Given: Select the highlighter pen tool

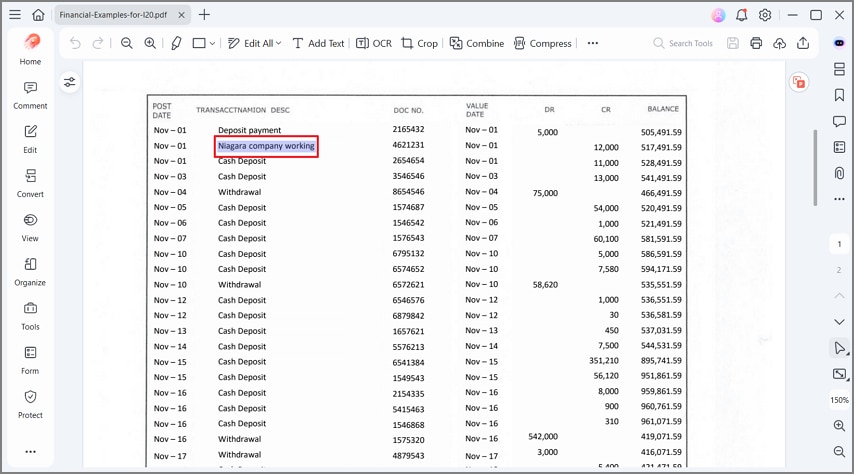Looking at the screenshot, I should [x=176, y=43].
